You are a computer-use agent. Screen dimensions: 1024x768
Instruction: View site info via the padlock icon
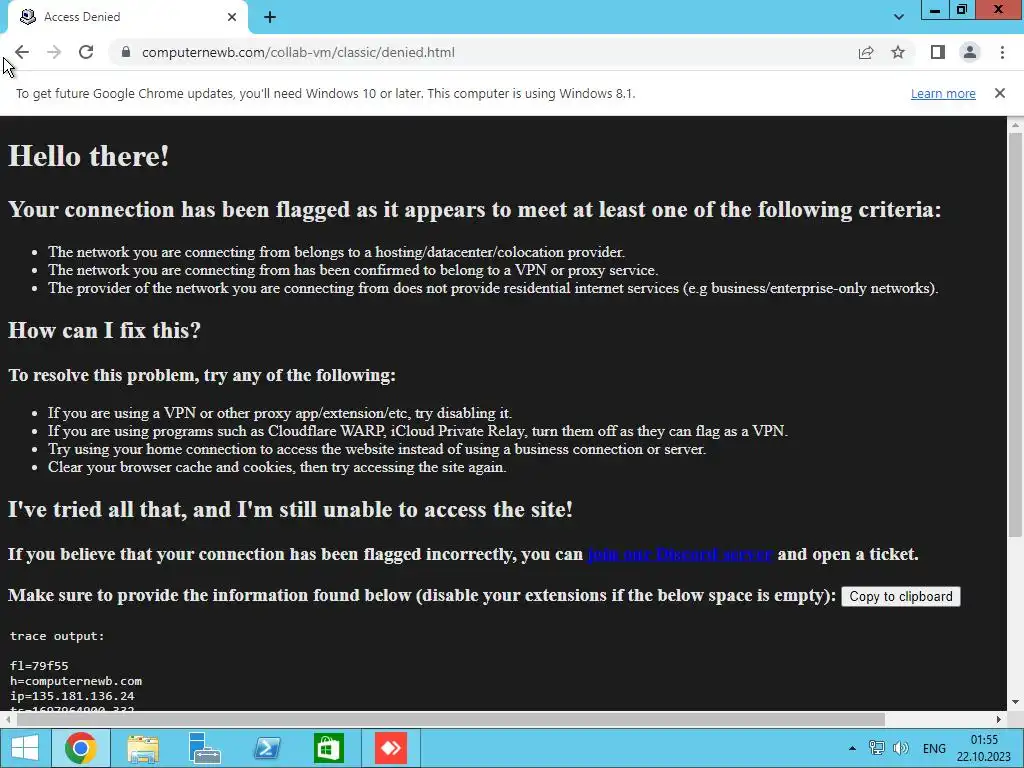click(126, 52)
